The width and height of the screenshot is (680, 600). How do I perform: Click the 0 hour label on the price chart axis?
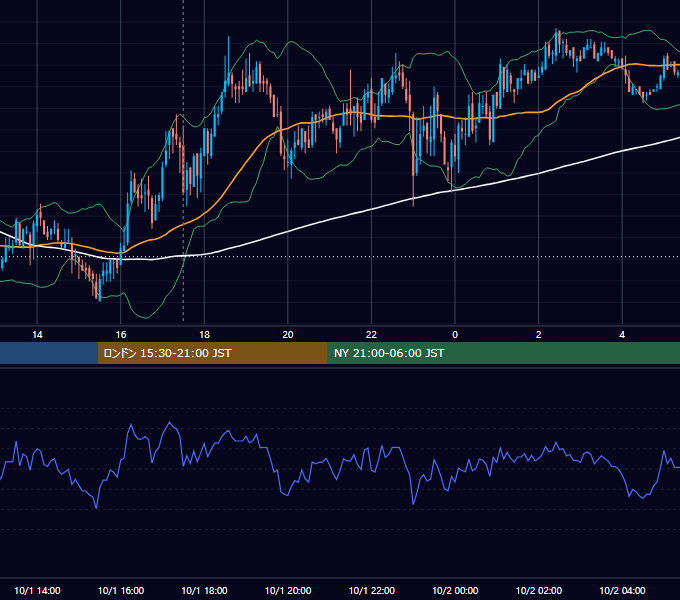(455, 335)
